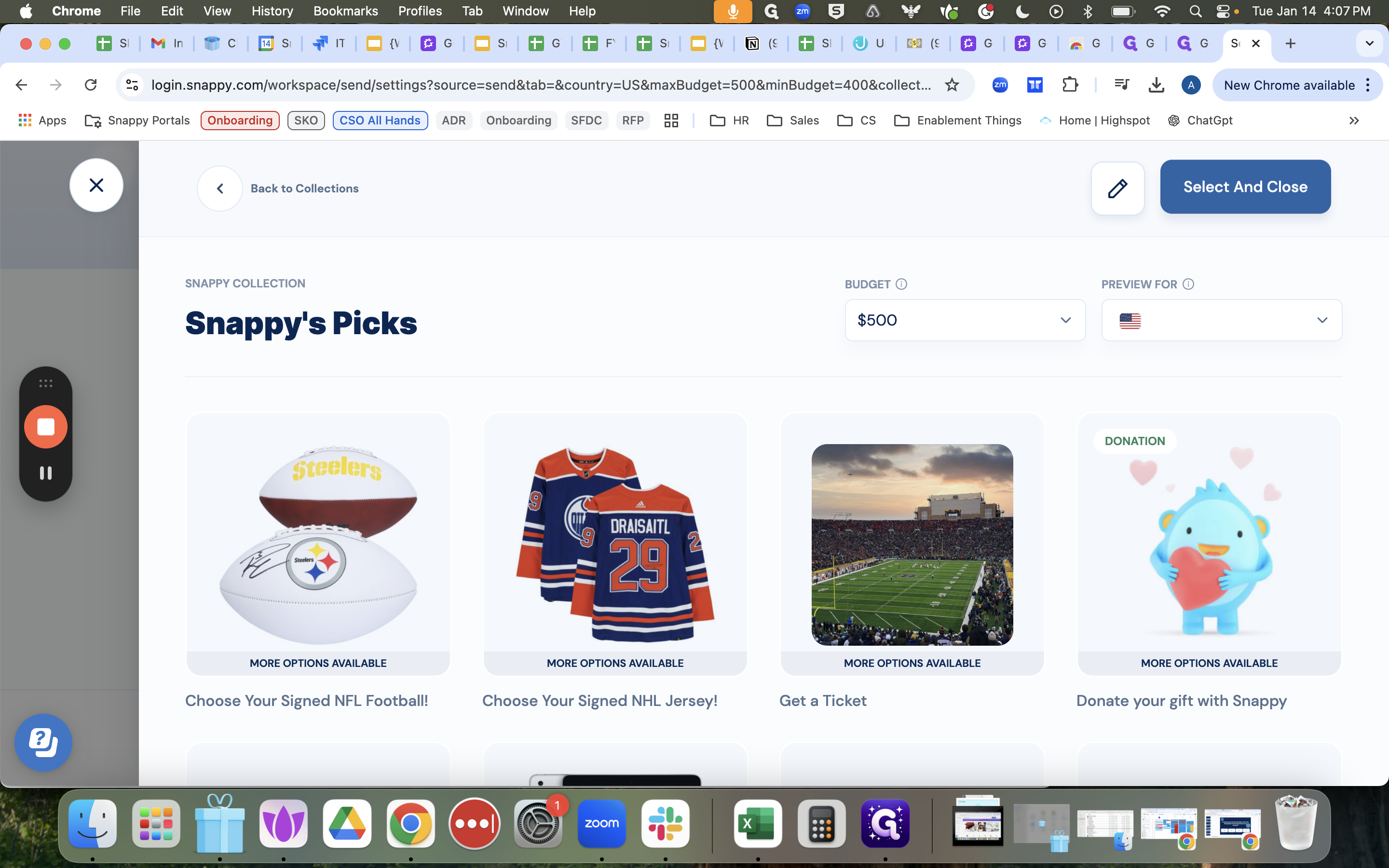The height and width of the screenshot is (868, 1389).
Task: Stop the screen recording
Action: [x=46, y=427]
